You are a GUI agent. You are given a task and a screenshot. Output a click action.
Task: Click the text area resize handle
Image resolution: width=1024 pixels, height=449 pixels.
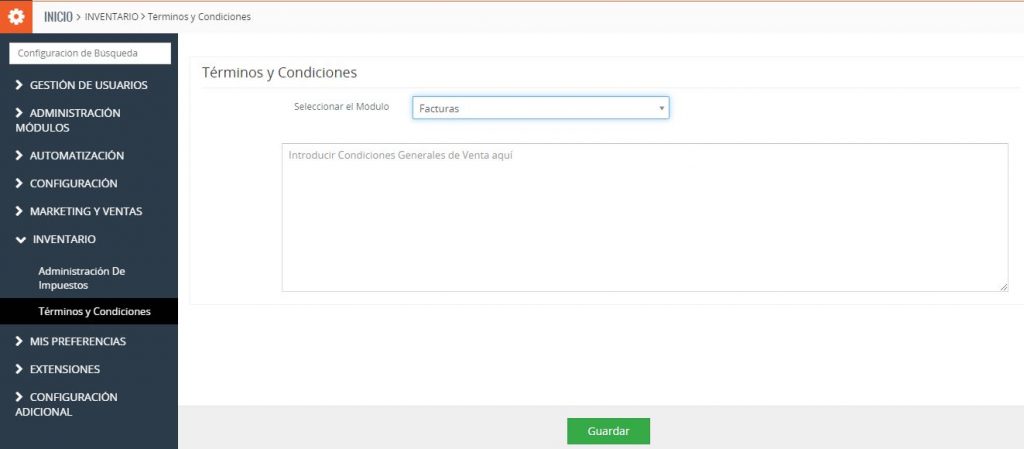1003,287
